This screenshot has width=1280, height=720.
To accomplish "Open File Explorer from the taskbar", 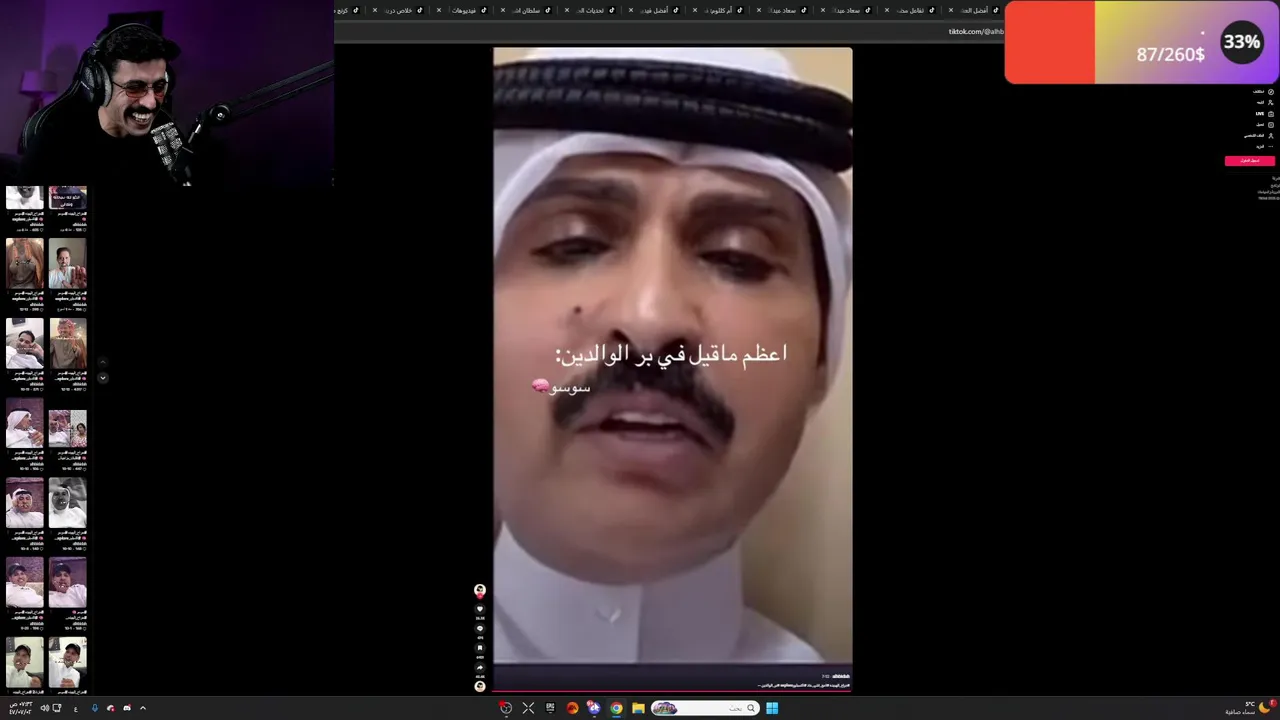I will (638, 708).
